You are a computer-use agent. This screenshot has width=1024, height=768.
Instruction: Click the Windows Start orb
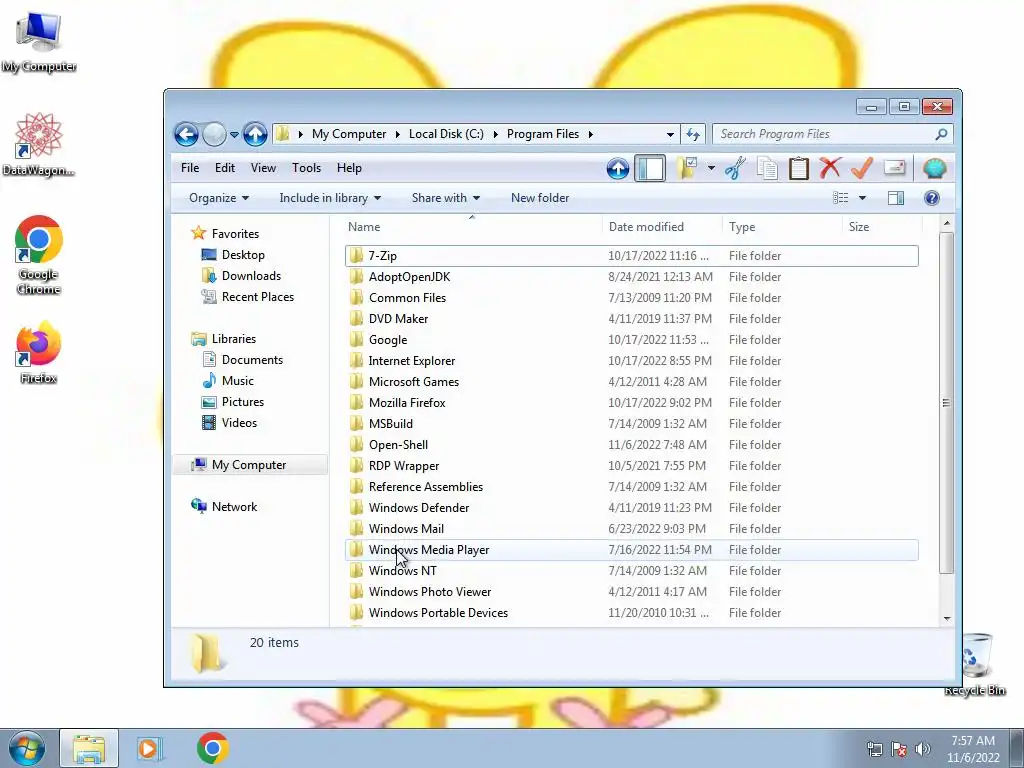[x=26, y=748]
